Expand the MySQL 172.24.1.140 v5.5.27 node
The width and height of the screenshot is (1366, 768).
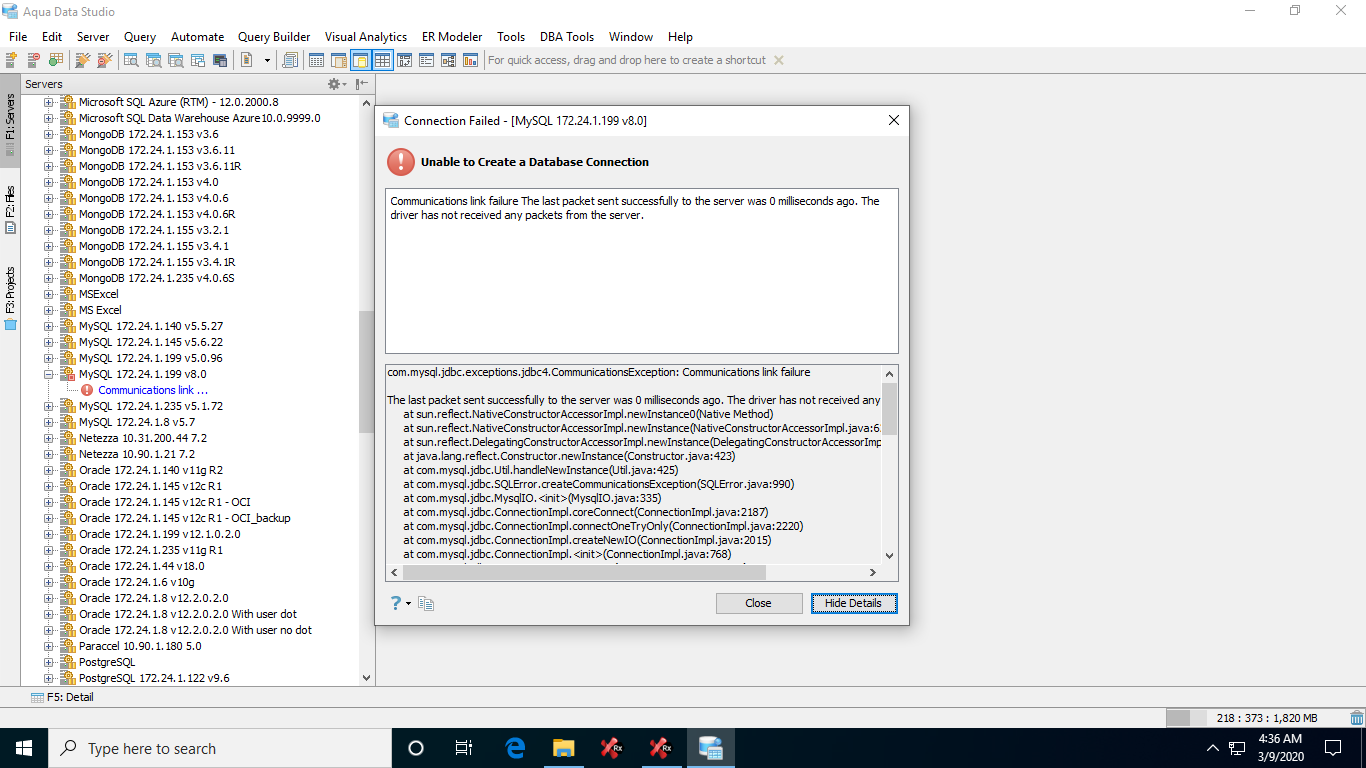(x=49, y=326)
